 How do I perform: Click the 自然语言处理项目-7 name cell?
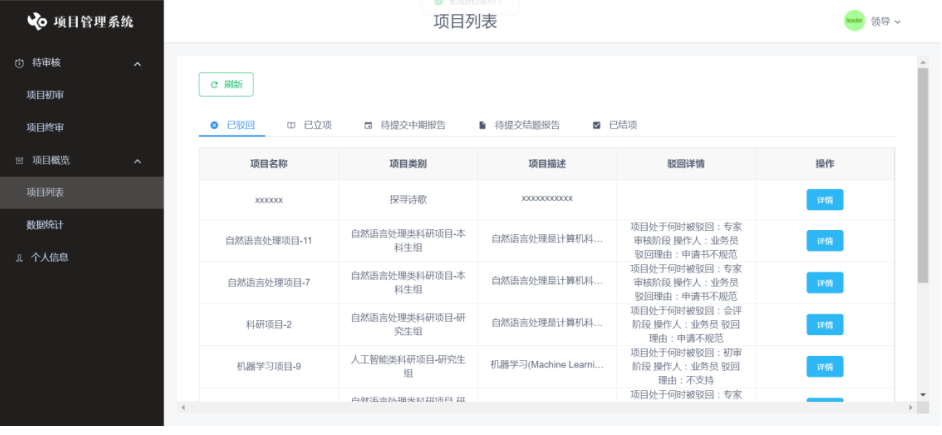click(269, 282)
